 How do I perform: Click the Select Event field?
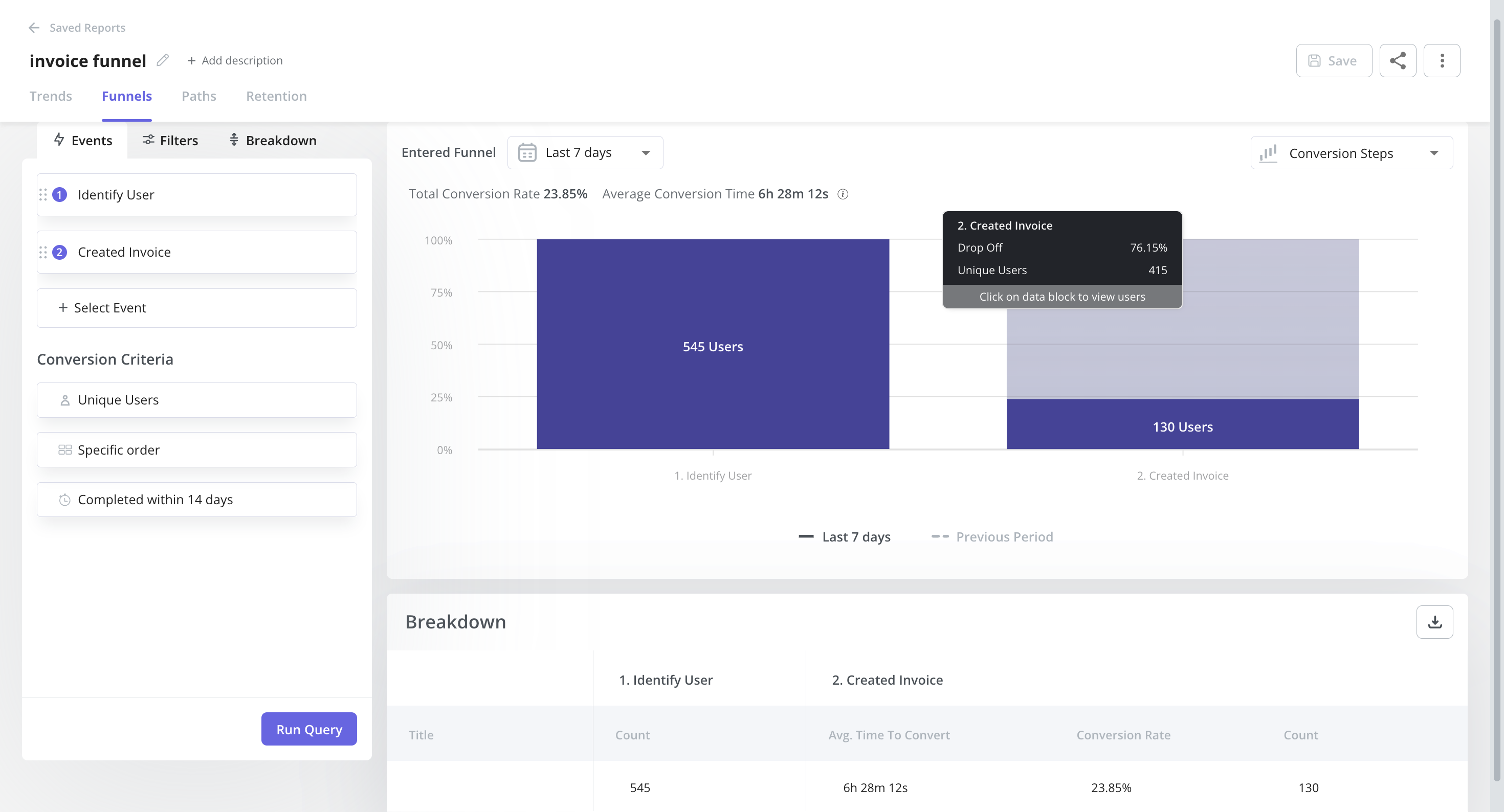coord(197,308)
